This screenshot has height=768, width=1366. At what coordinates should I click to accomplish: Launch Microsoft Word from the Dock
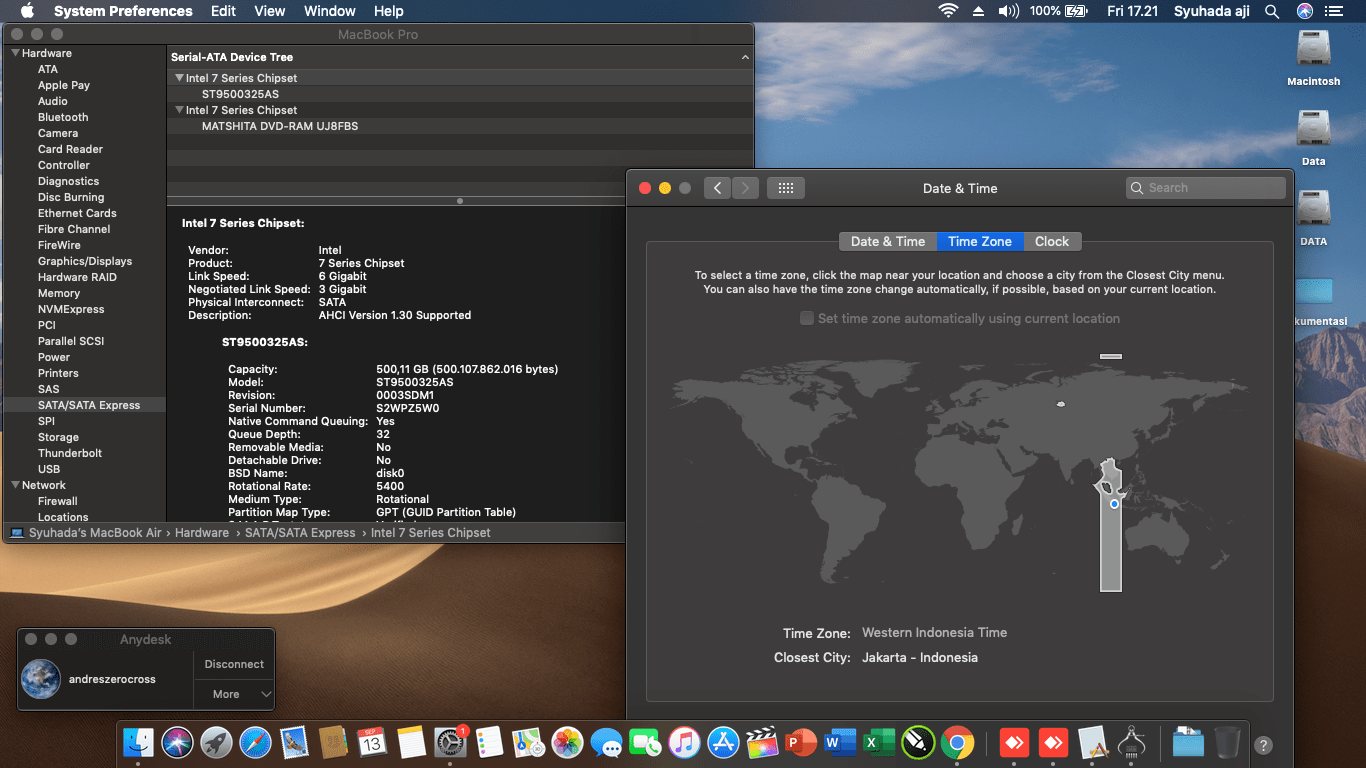(x=840, y=742)
